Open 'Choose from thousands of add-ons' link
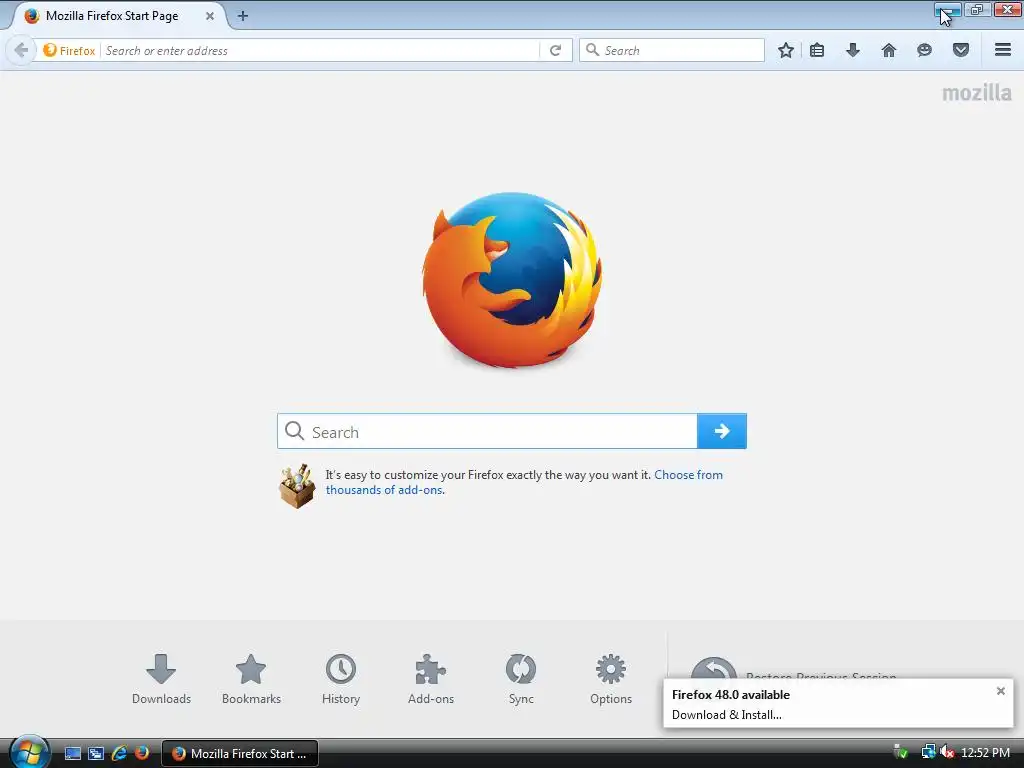Viewport: 1024px width, 768px height. (524, 482)
